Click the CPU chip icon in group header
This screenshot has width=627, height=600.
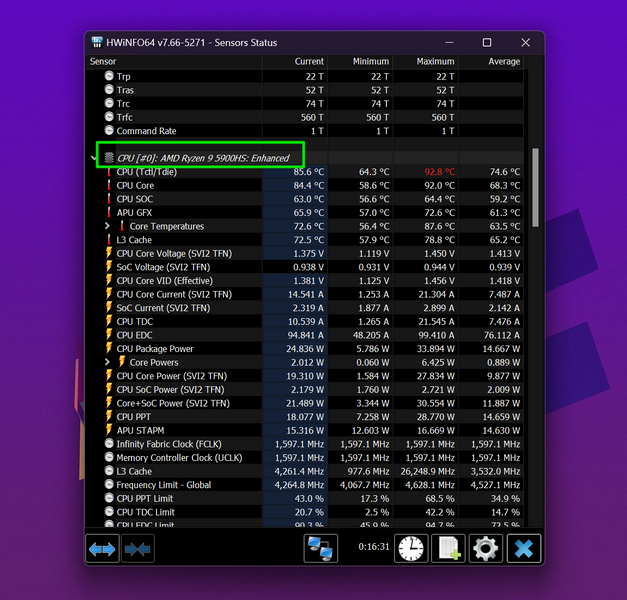pyautogui.click(x=108, y=158)
